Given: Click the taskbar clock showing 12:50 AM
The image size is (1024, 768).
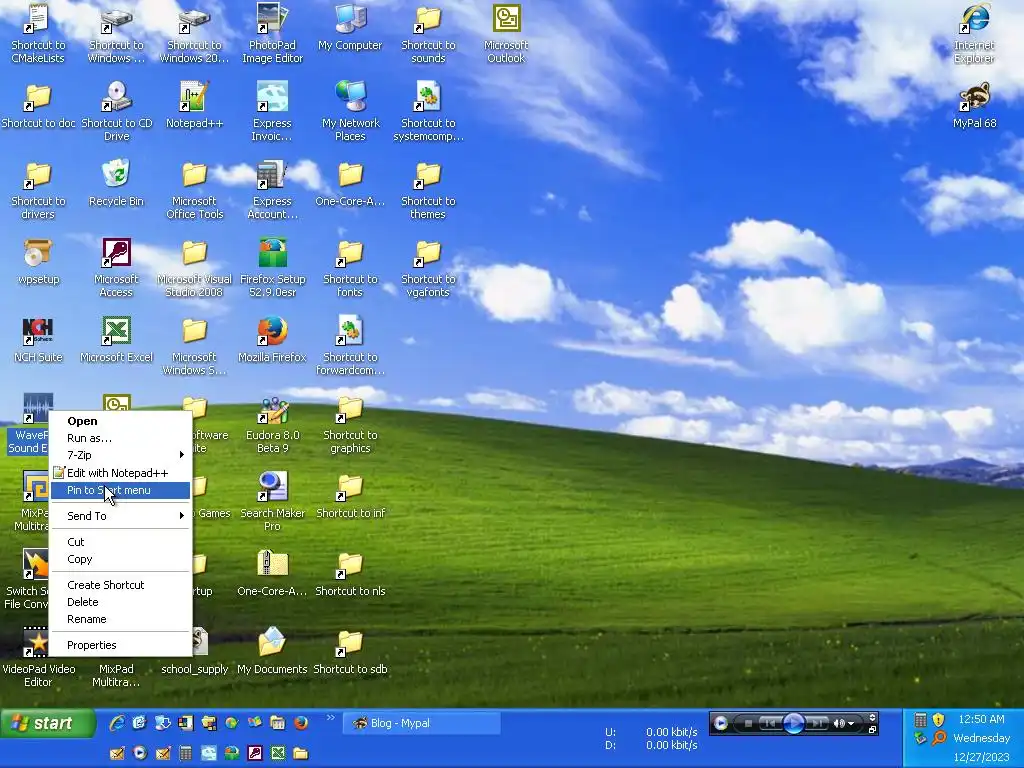Looking at the screenshot, I should (981, 719).
